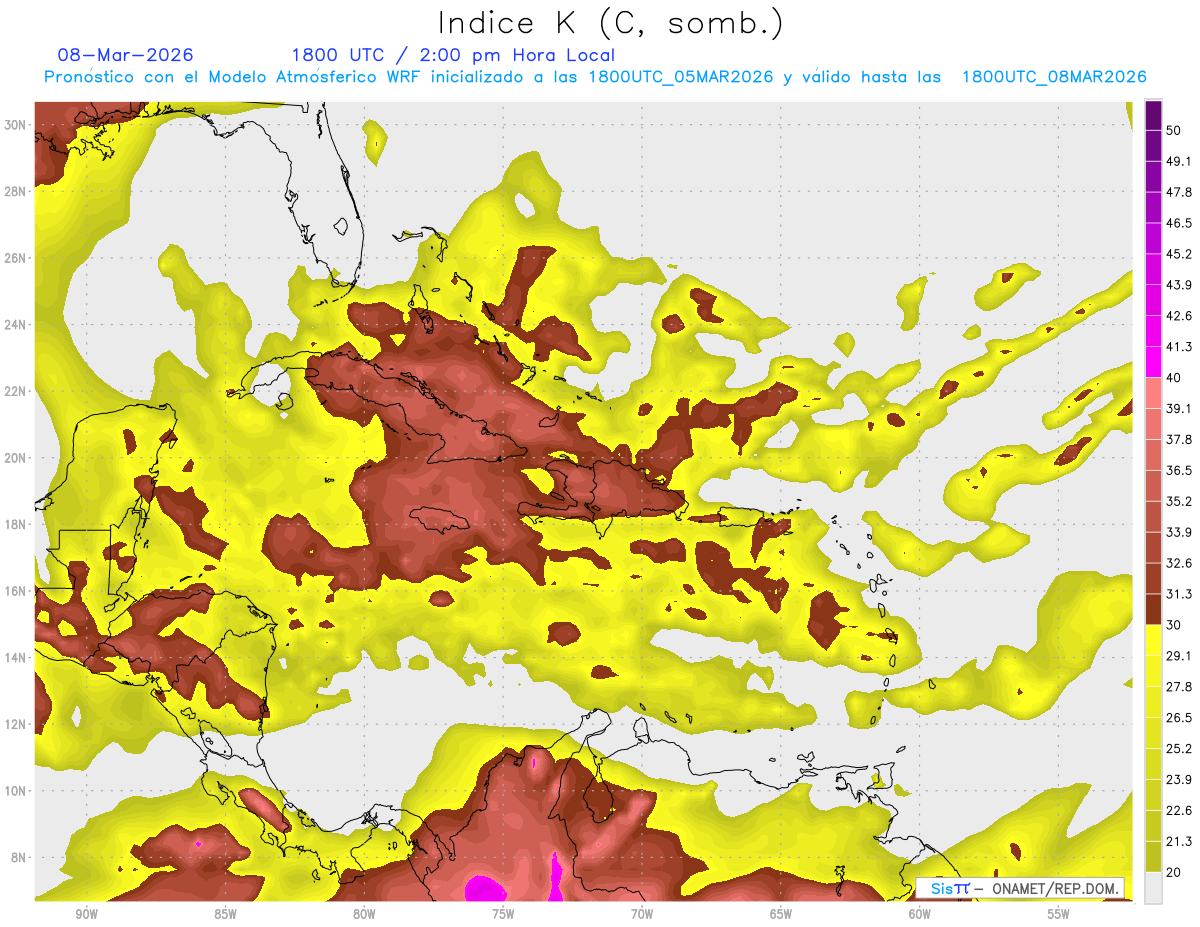This screenshot has width=1200, height=927.
Task: Click legend value "46.5"
Action: pyautogui.click(x=1179, y=223)
